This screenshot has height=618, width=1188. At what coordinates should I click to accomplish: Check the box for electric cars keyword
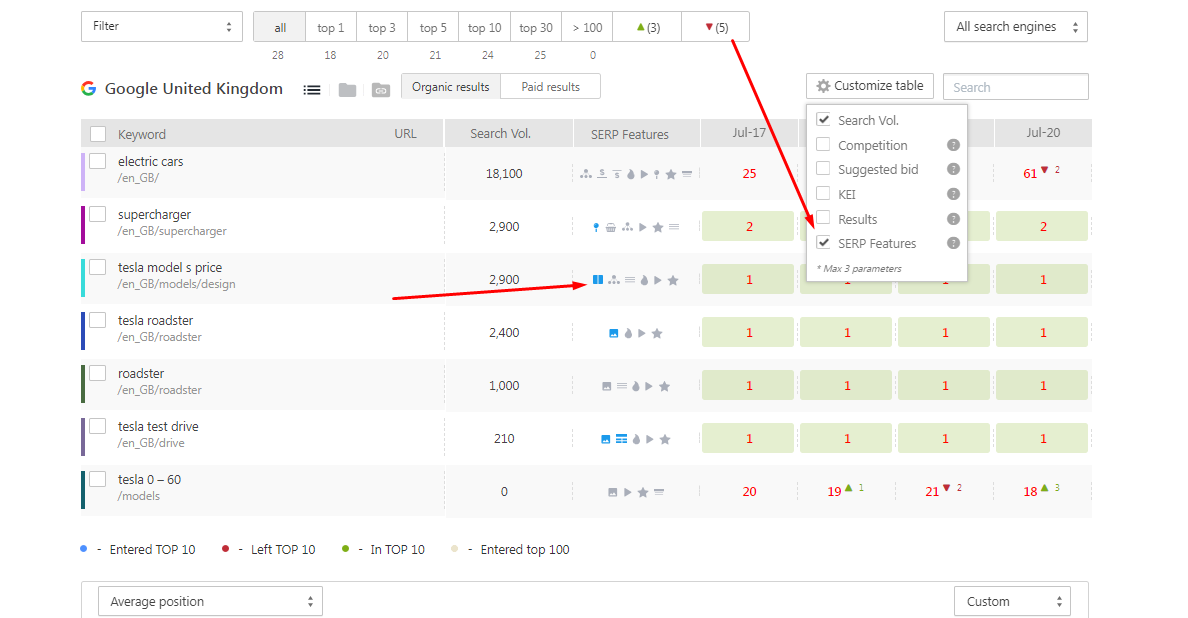click(x=98, y=161)
